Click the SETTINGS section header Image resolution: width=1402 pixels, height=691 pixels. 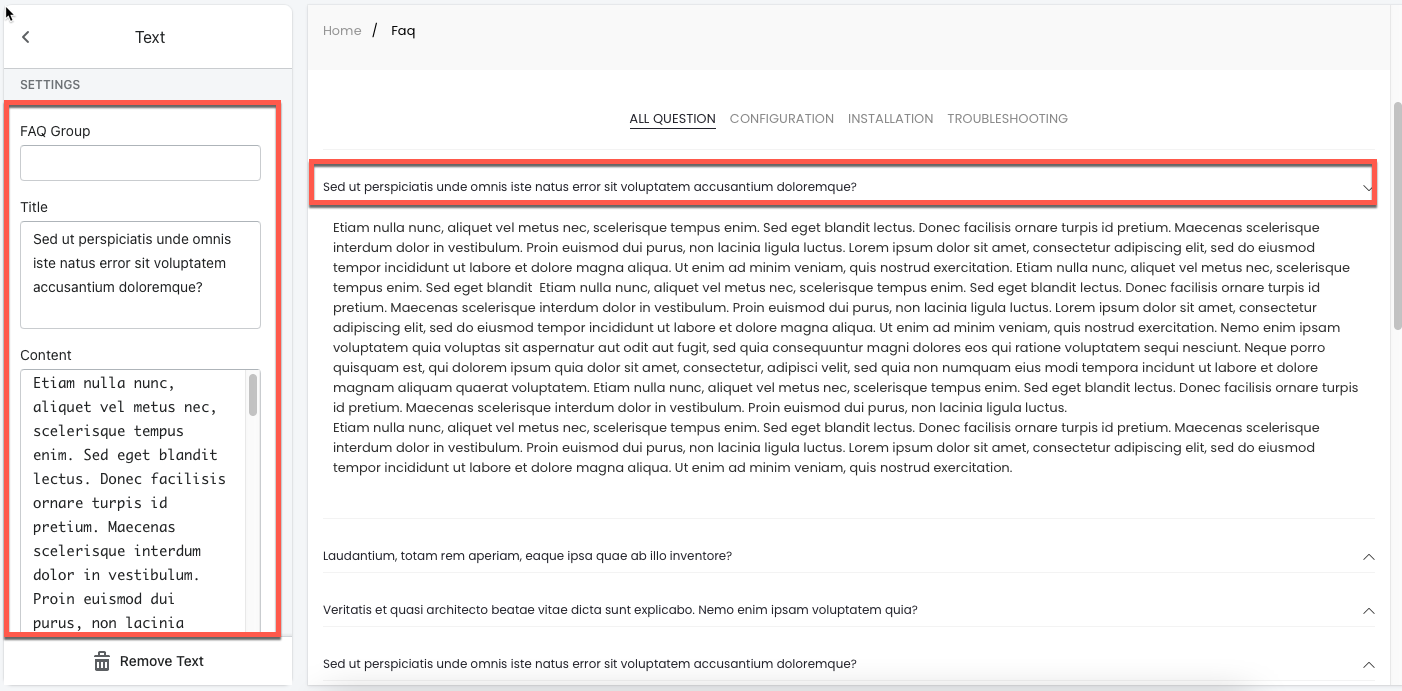pyautogui.click(x=50, y=85)
